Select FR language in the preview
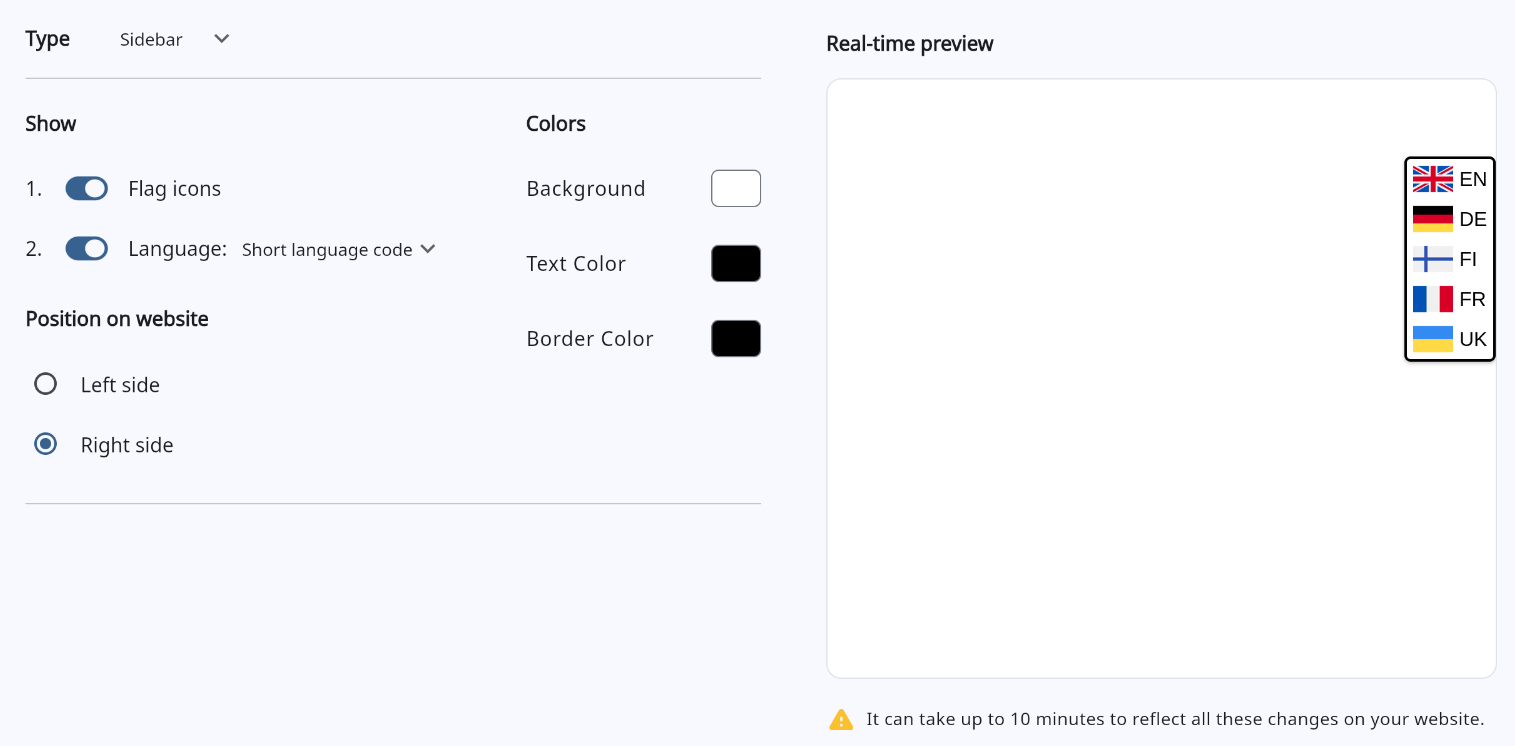The width and height of the screenshot is (1515, 746). [1472, 299]
